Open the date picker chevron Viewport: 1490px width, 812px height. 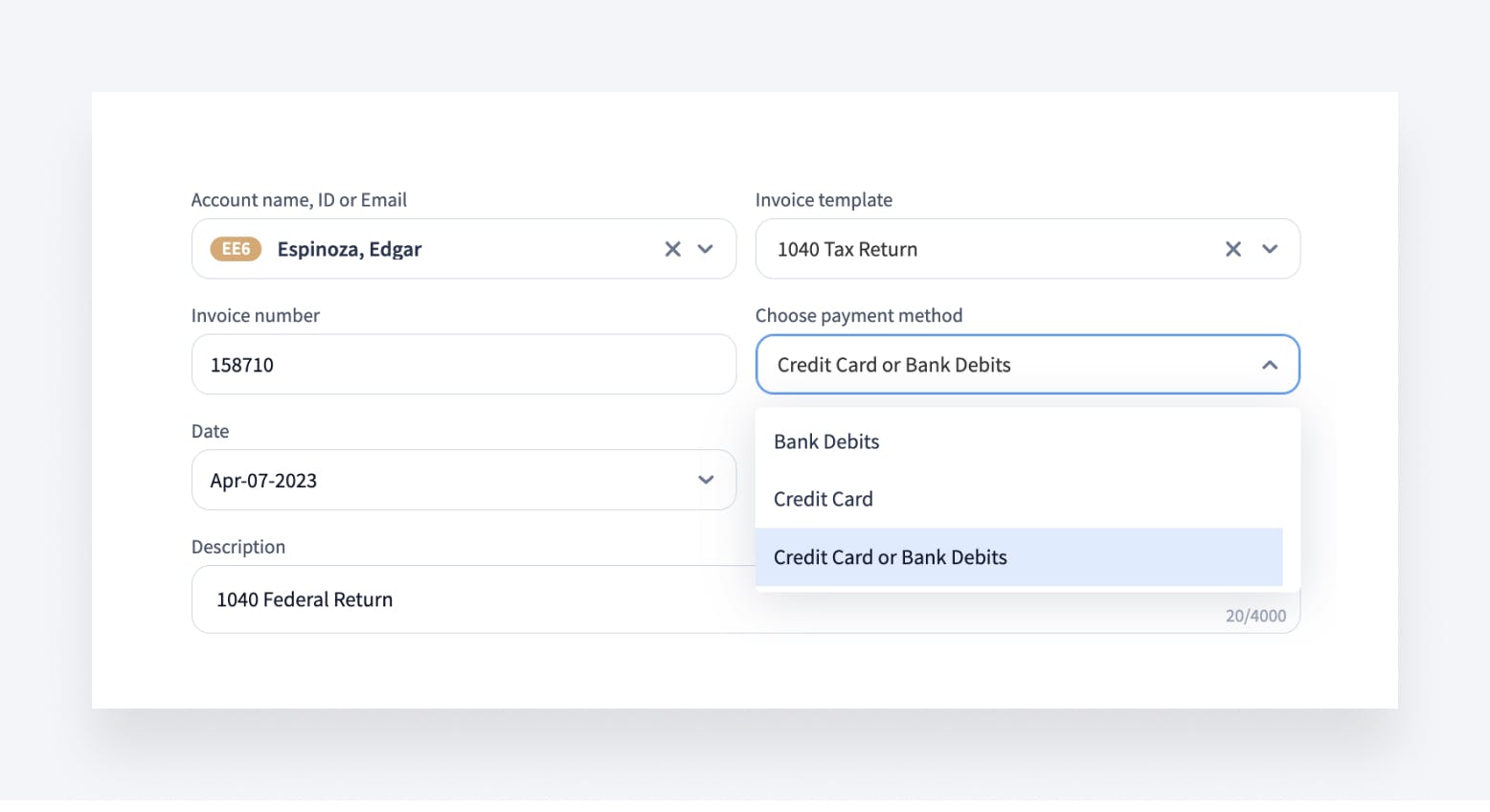(706, 480)
